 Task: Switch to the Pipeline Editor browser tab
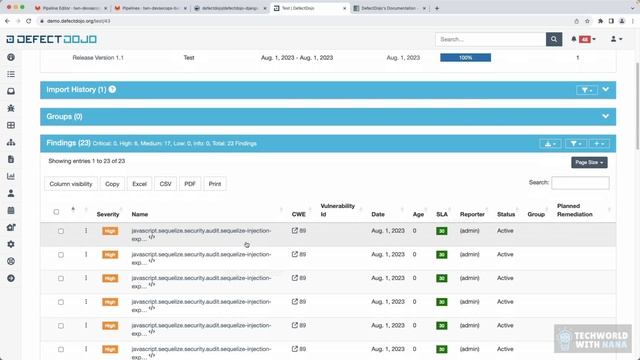coord(71,8)
